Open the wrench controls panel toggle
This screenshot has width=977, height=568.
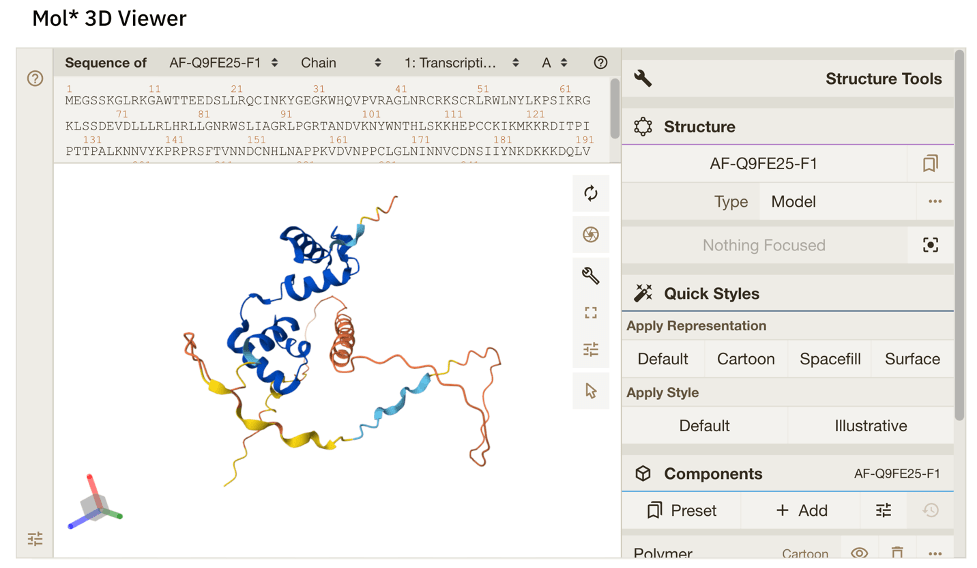[590, 276]
